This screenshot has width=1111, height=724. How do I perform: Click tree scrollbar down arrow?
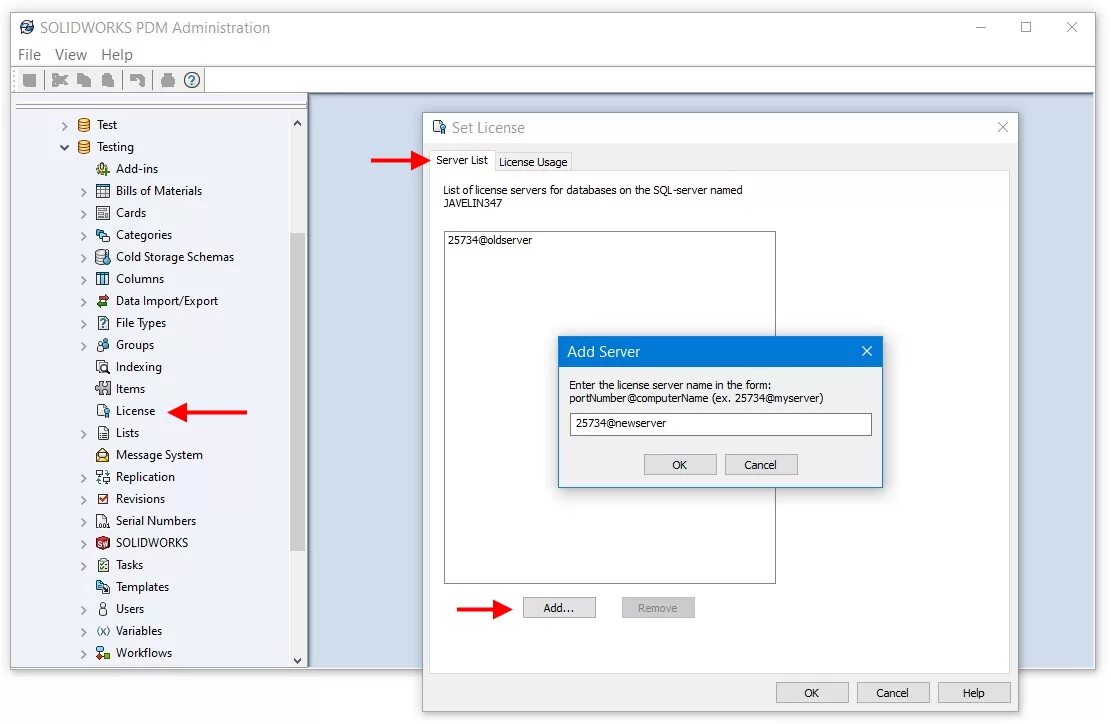tap(298, 660)
